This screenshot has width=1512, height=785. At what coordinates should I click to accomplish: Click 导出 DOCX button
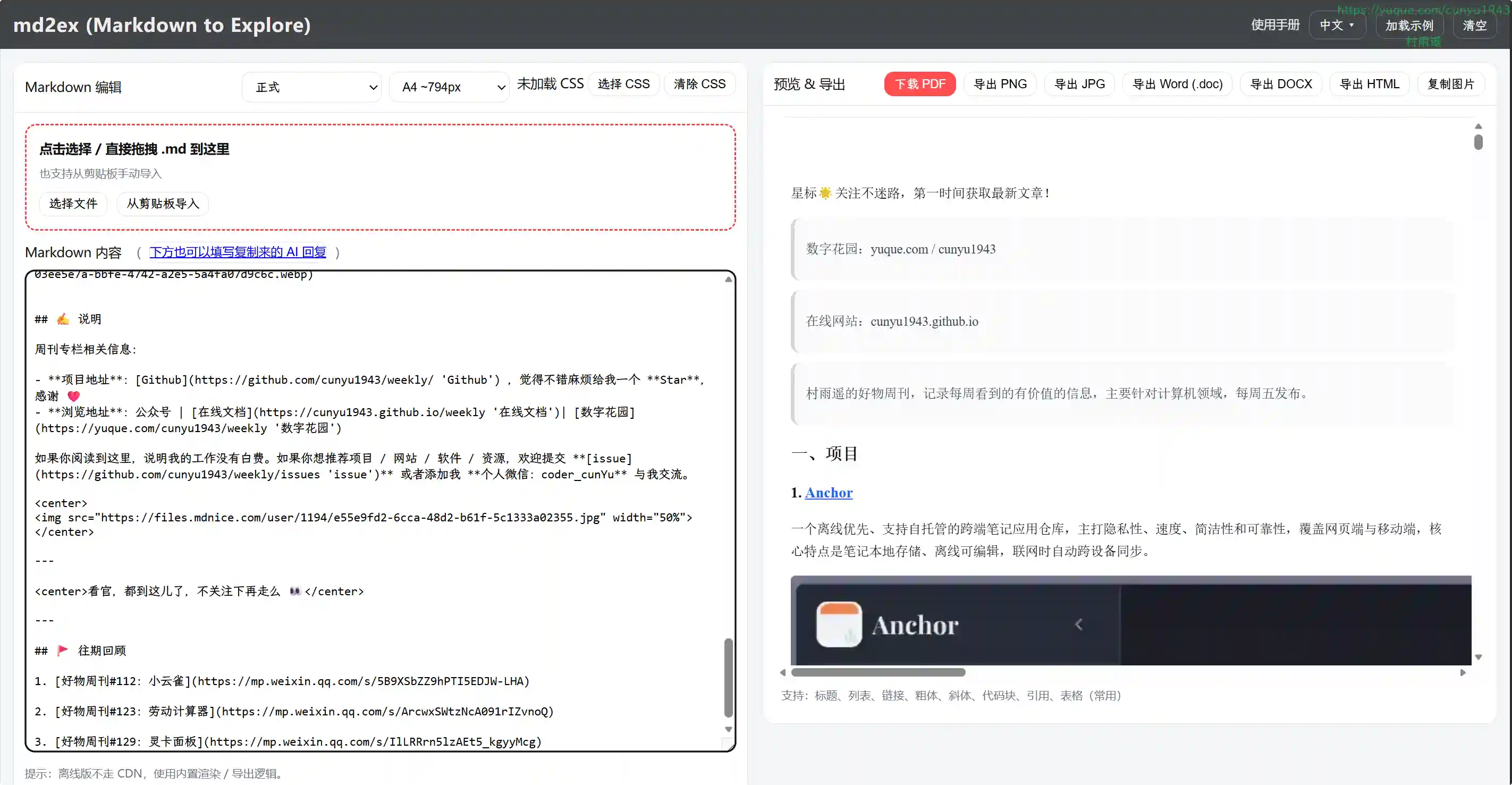(1280, 84)
